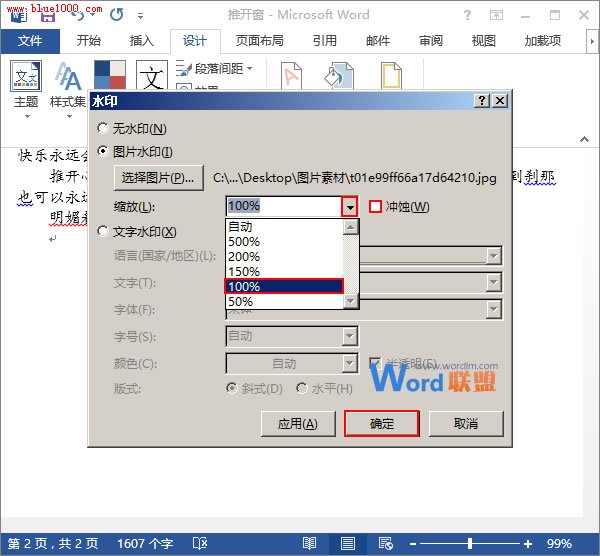Choose 50% in the scale list
Image resolution: width=600 pixels, height=556 pixels.
[284, 302]
